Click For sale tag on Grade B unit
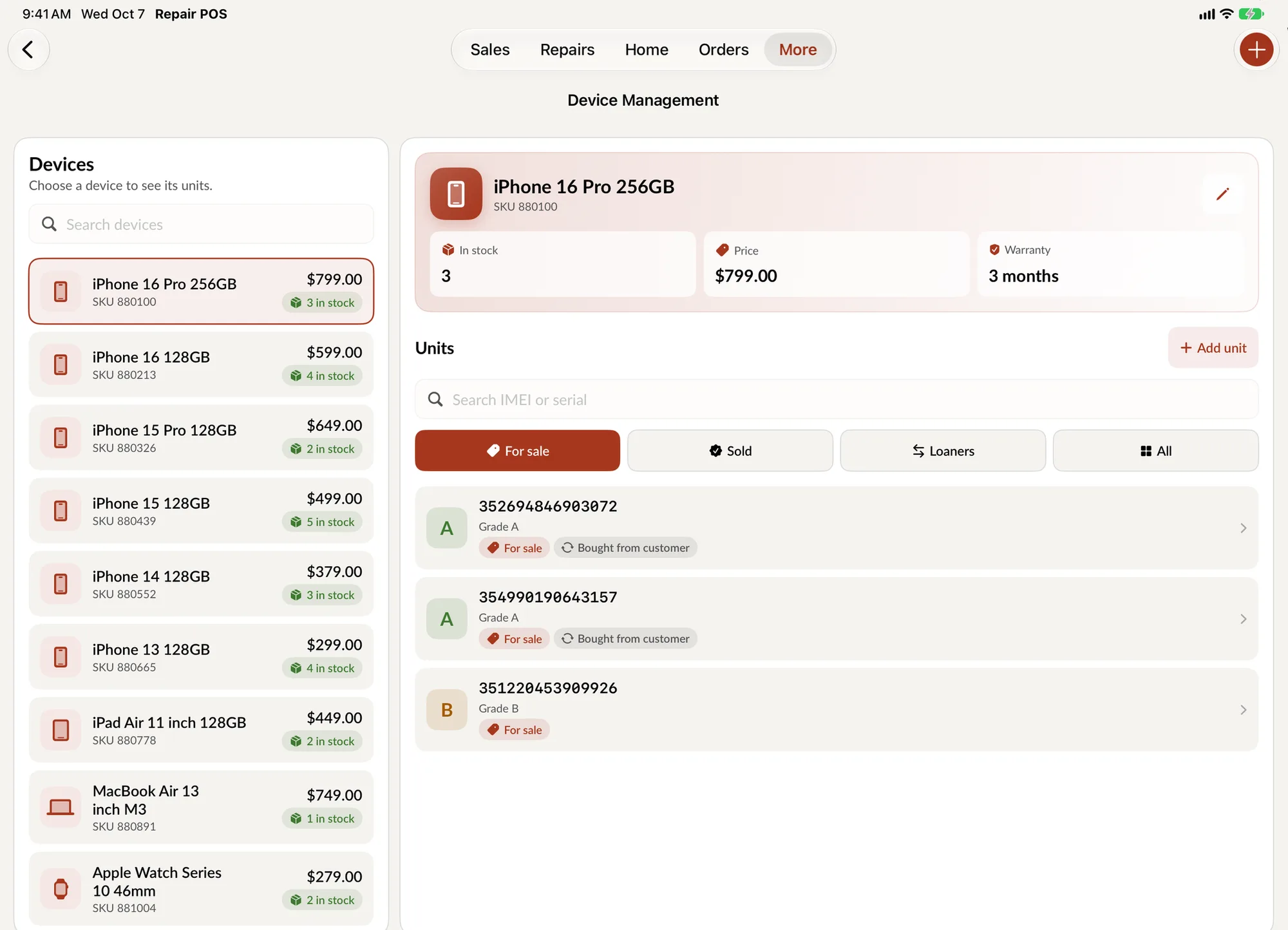The image size is (1288, 930). coord(514,730)
